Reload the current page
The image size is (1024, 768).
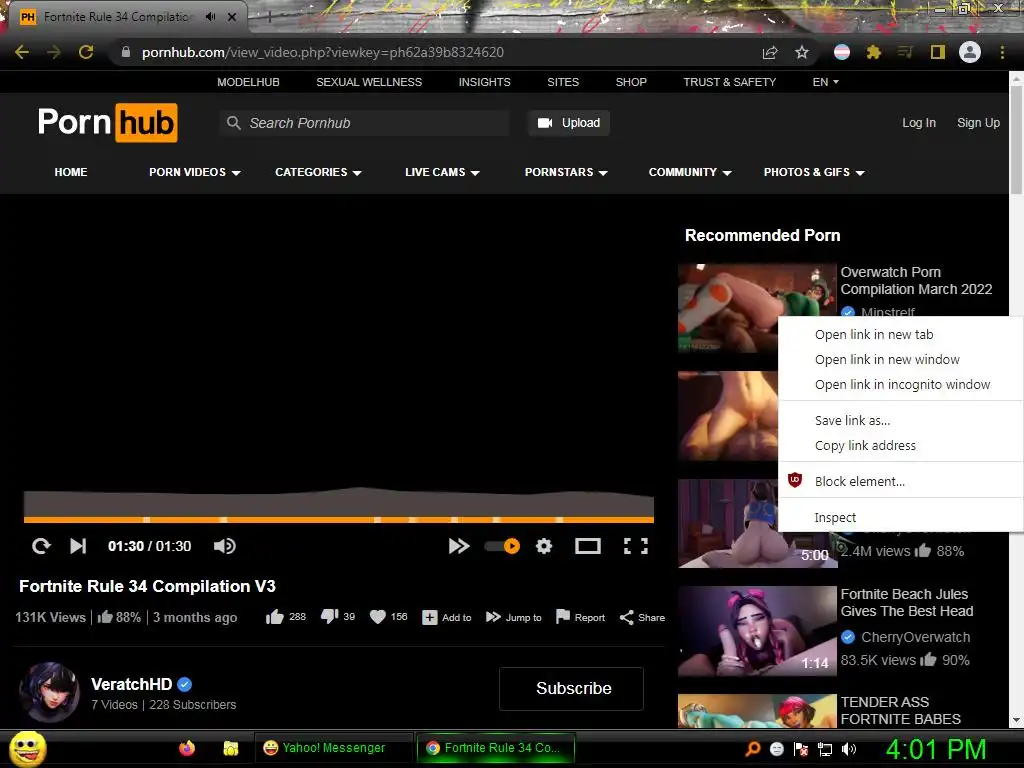click(x=86, y=52)
